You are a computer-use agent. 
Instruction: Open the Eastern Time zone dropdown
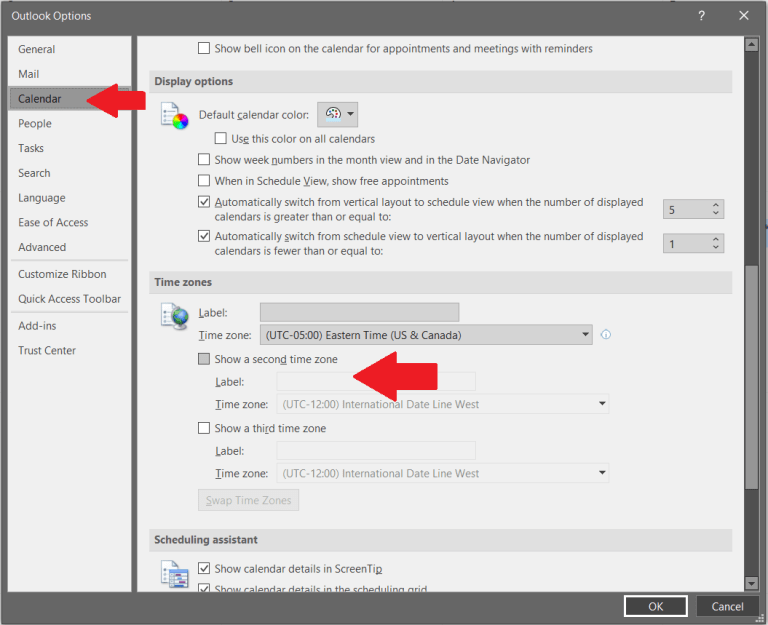[426, 335]
